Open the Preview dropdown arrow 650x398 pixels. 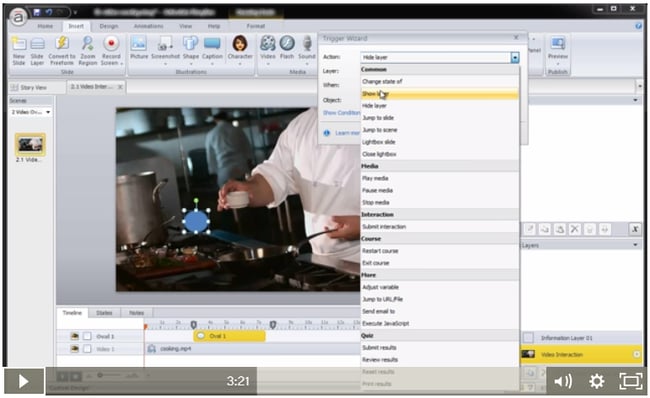tap(558, 64)
